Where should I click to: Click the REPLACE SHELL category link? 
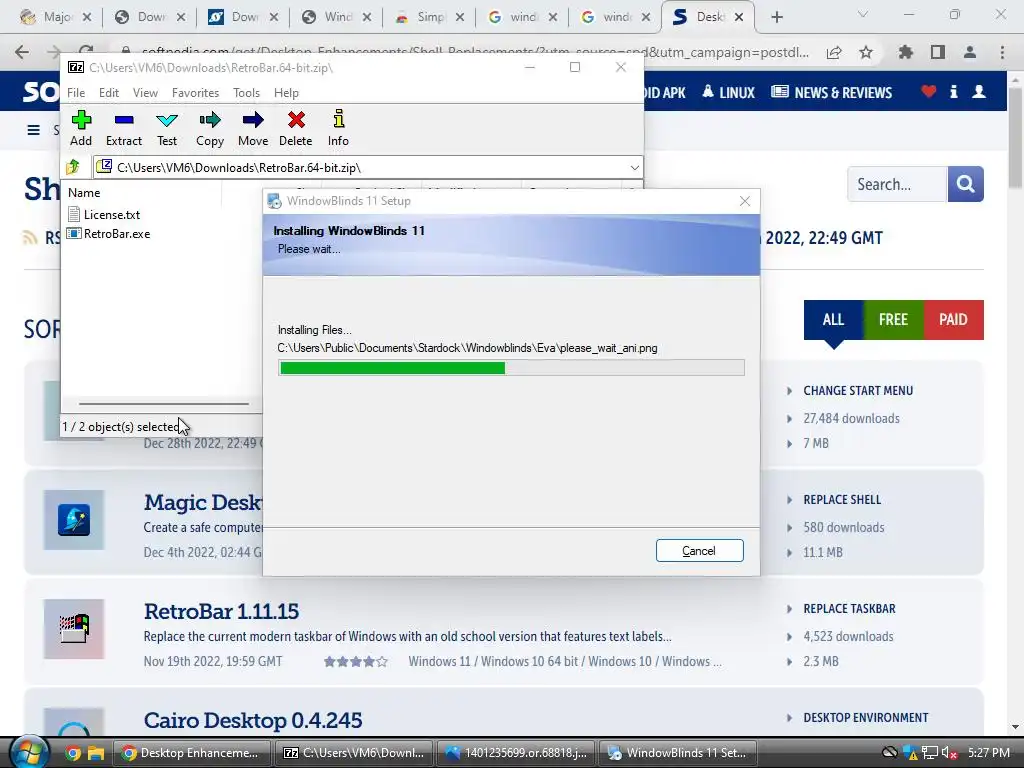pyautogui.click(x=842, y=500)
